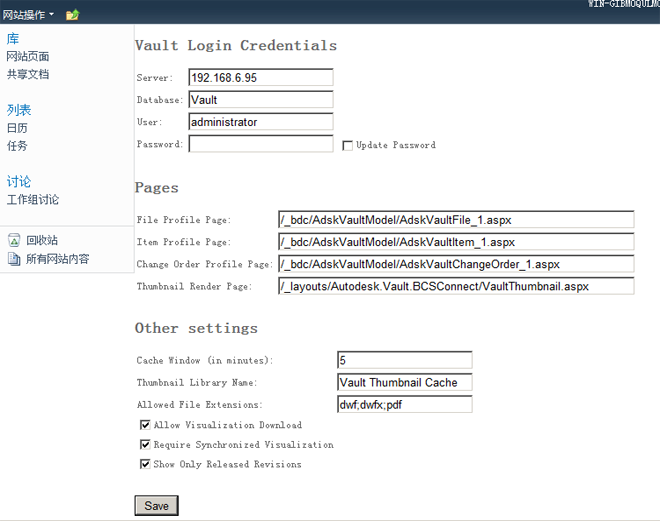Click the Vault Login Credentials heading
The width and height of the screenshot is (660, 521).
pos(236,45)
